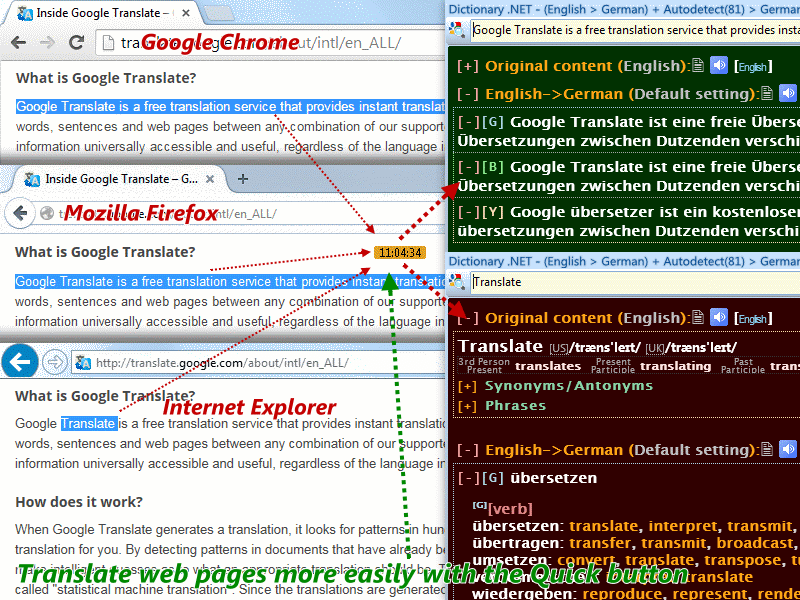The width and height of the screenshot is (800, 600).
Task: Expand the [+] Synonyms/Antonyms section
Action: click(x=467, y=386)
